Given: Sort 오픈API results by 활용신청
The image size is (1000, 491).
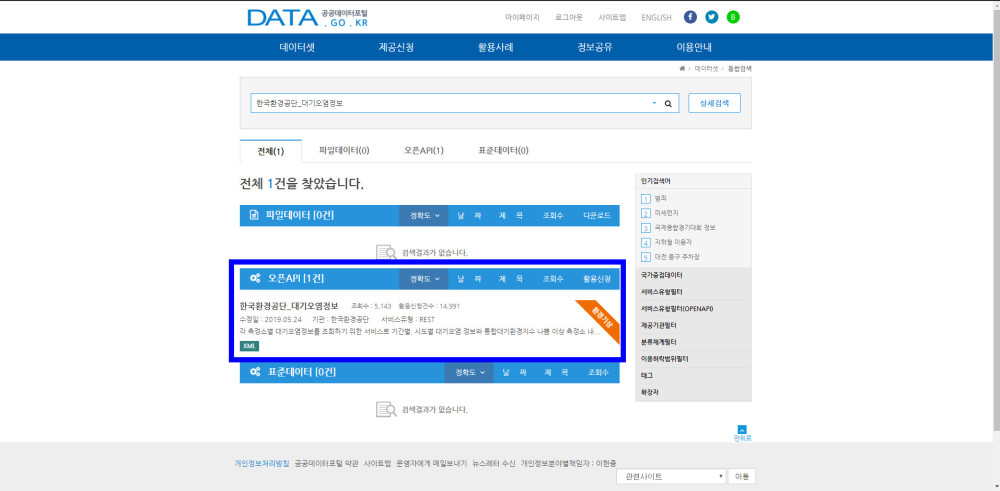Looking at the screenshot, I should coord(596,279).
